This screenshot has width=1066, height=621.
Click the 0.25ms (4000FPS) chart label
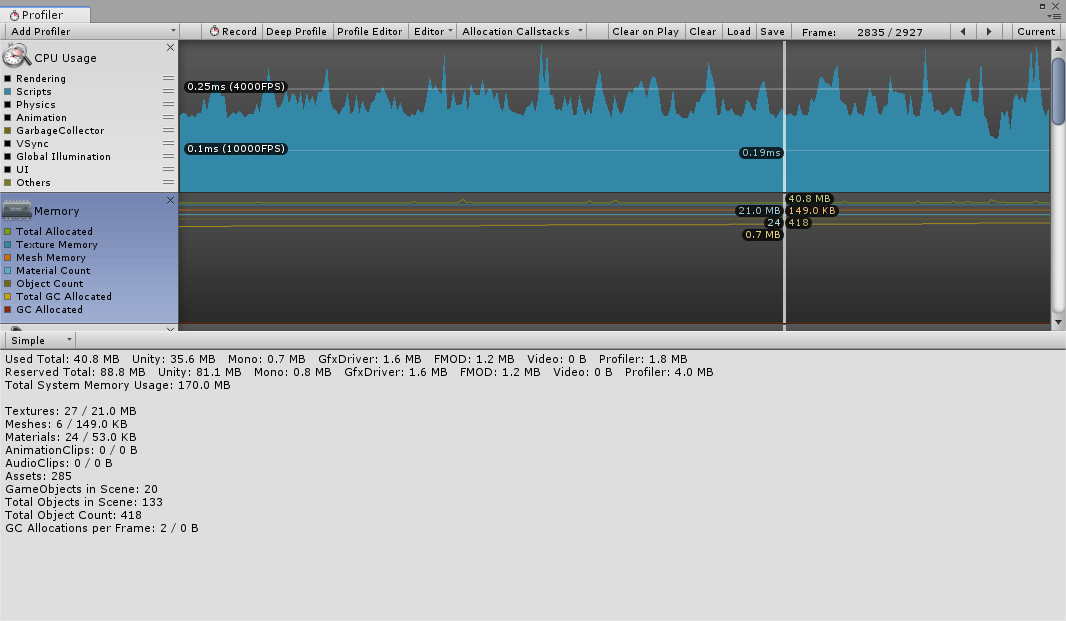click(236, 86)
